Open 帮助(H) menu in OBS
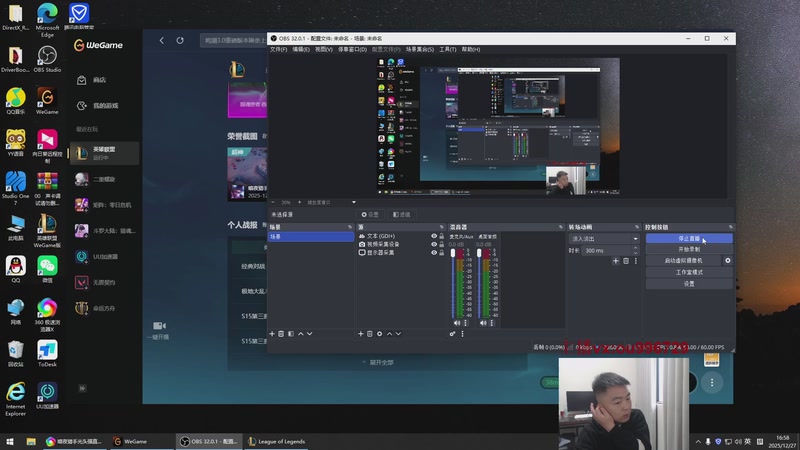The width and height of the screenshot is (800, 450). (x=470, y=49)
